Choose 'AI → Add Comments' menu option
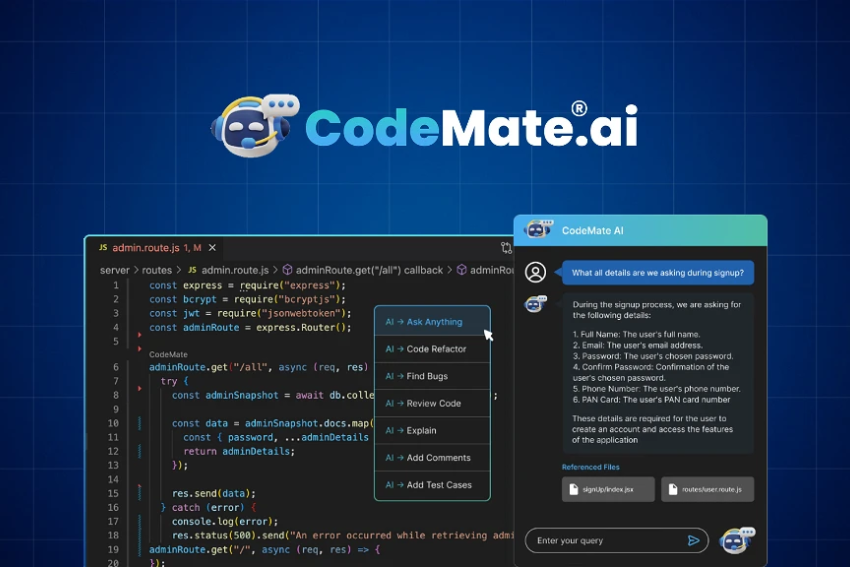850x567 pixels. pyautogui.click(x=432, y=458)
